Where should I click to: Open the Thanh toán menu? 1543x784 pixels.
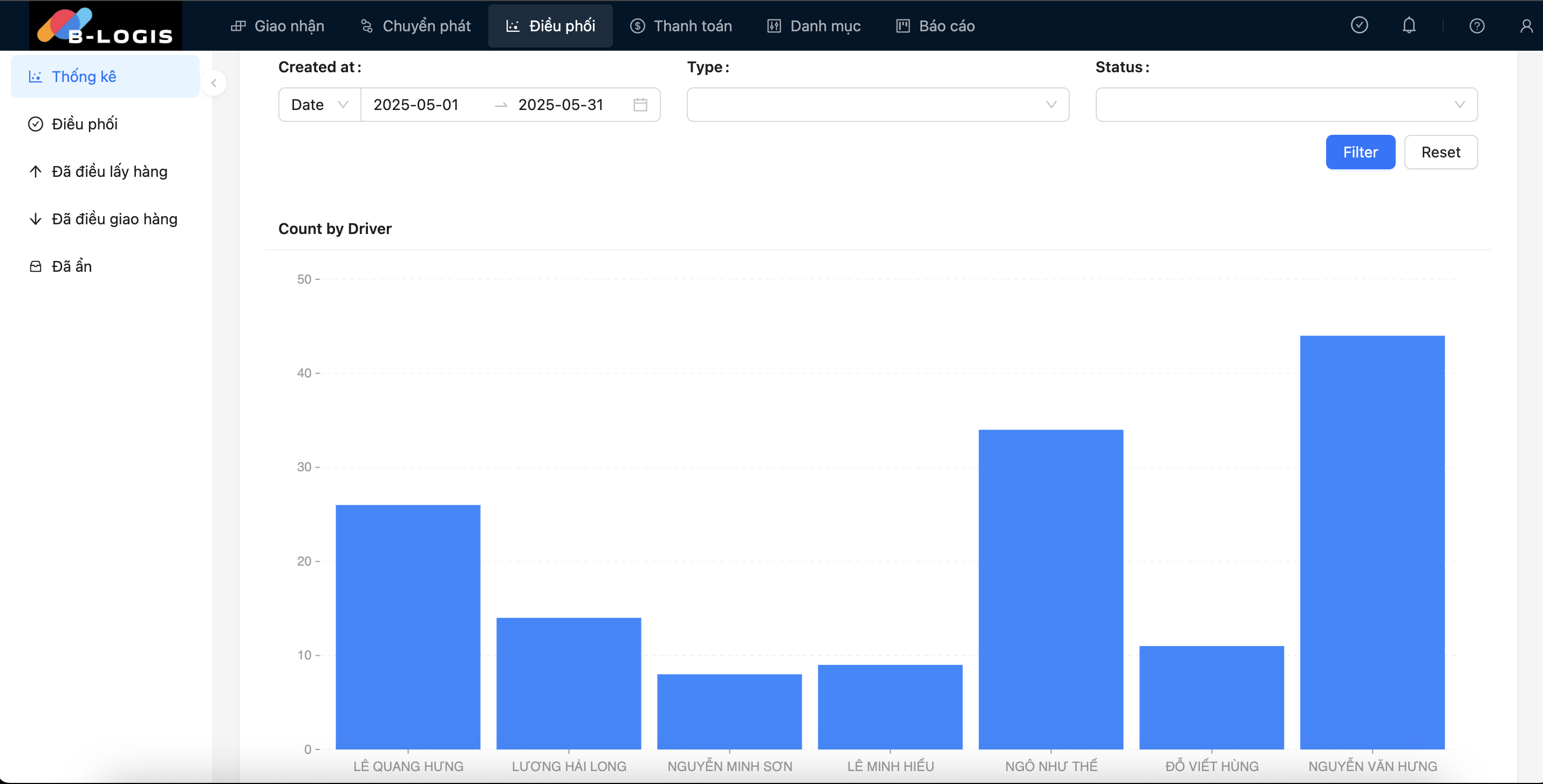pyautogui.click(x=680, y=26)
